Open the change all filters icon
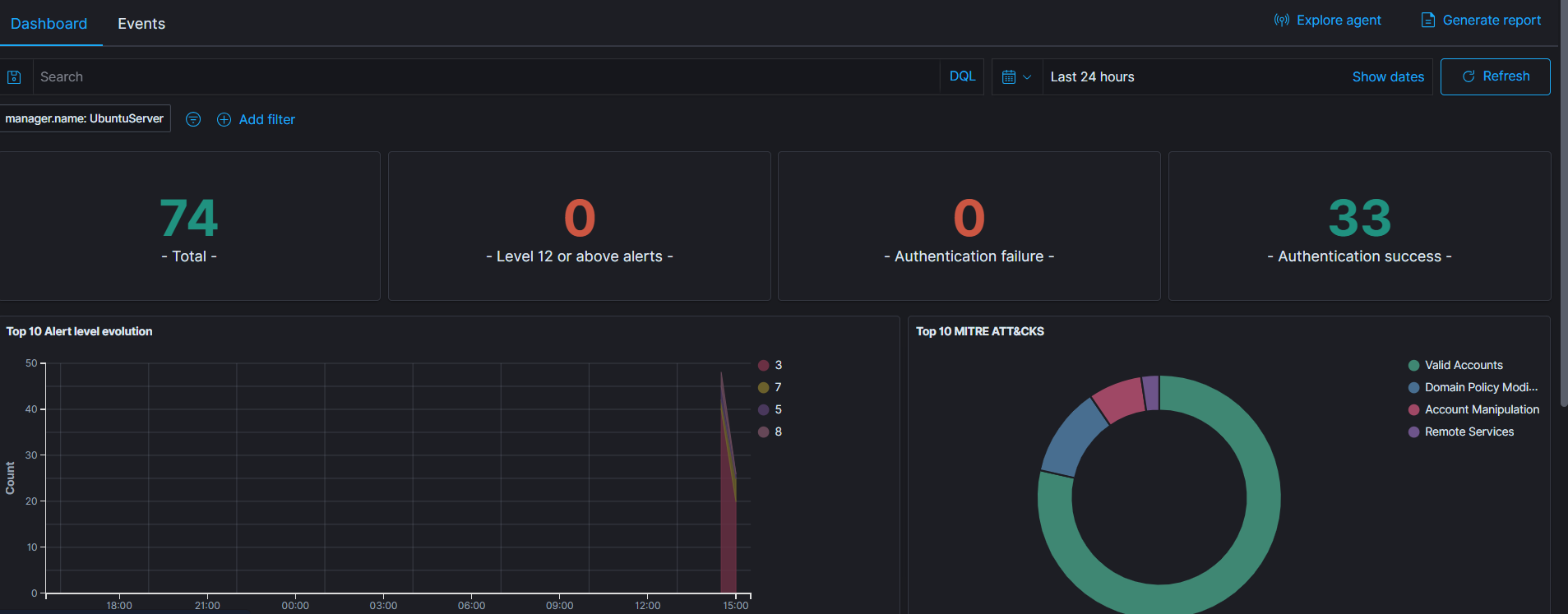Image resolution: width=1568 pixels, height=614 pixels. pyautogui.click(x=193, y=120)
